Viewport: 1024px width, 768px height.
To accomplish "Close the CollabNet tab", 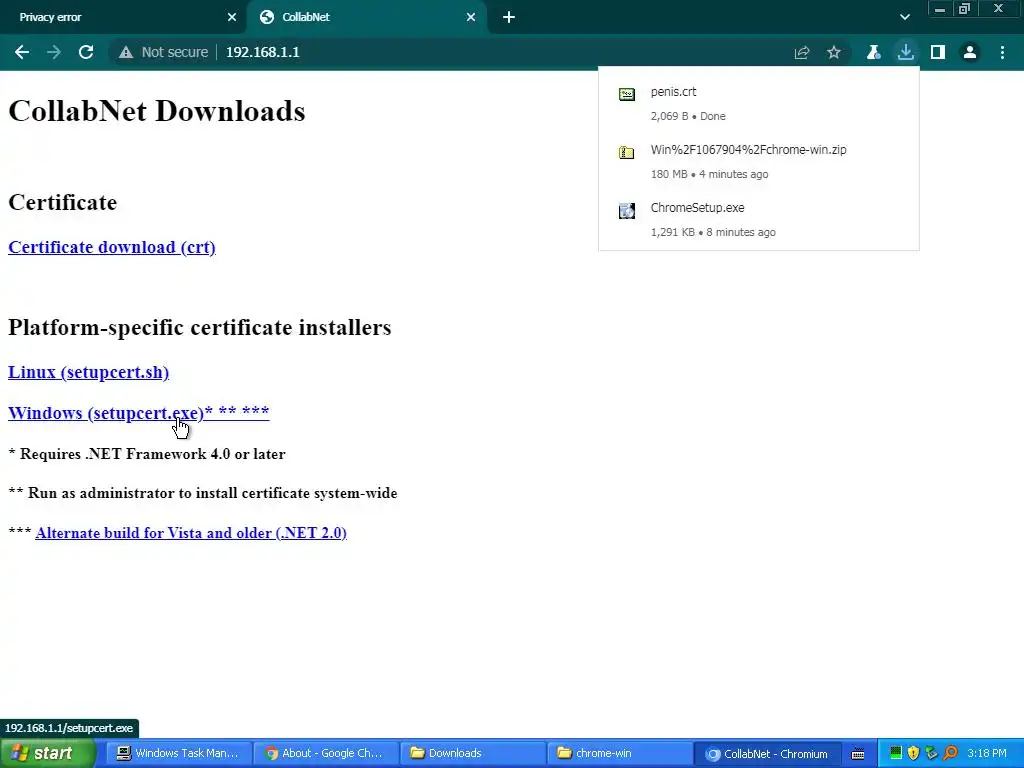I will 471,17.
